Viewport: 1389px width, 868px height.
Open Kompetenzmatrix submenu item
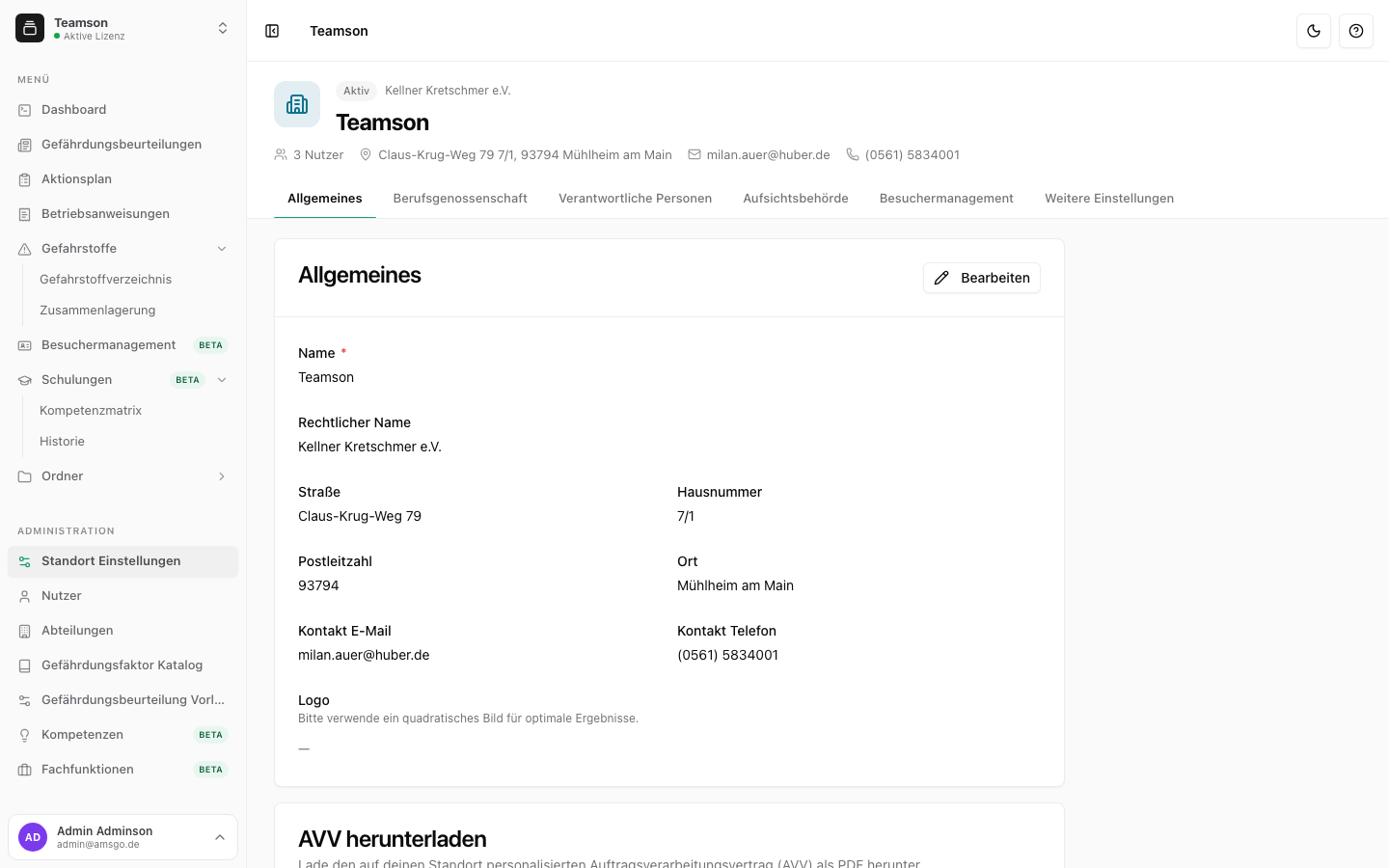coord(91,411)
